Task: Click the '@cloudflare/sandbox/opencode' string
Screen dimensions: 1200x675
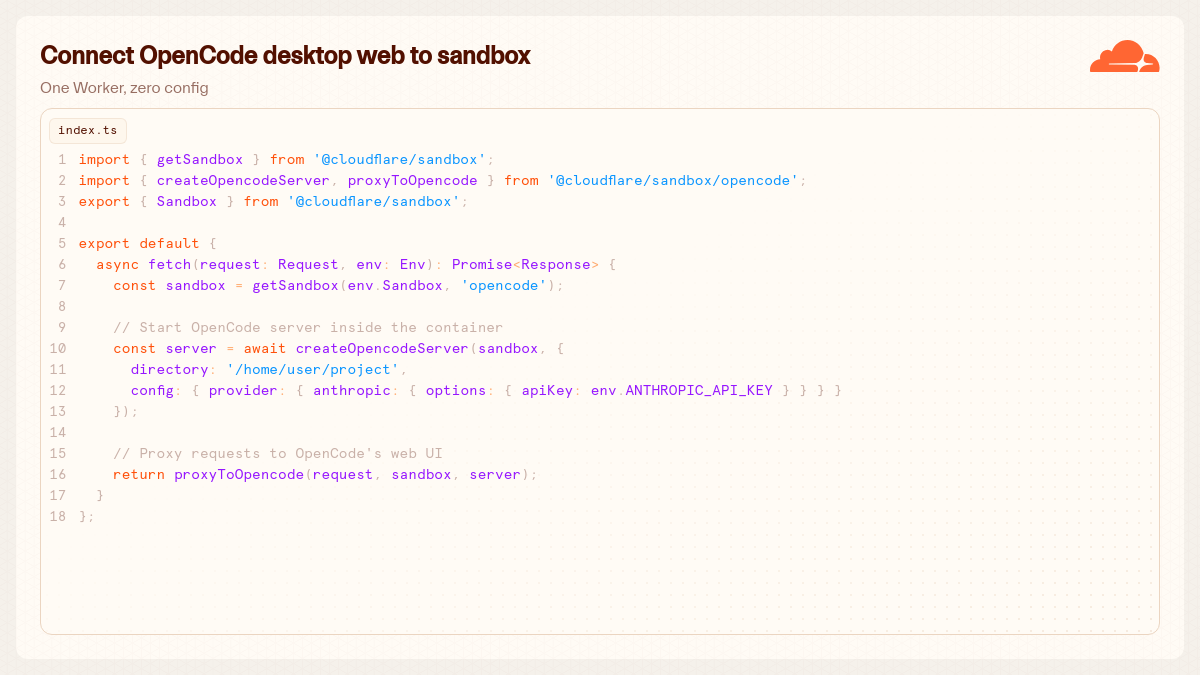Action: point(673,180)
